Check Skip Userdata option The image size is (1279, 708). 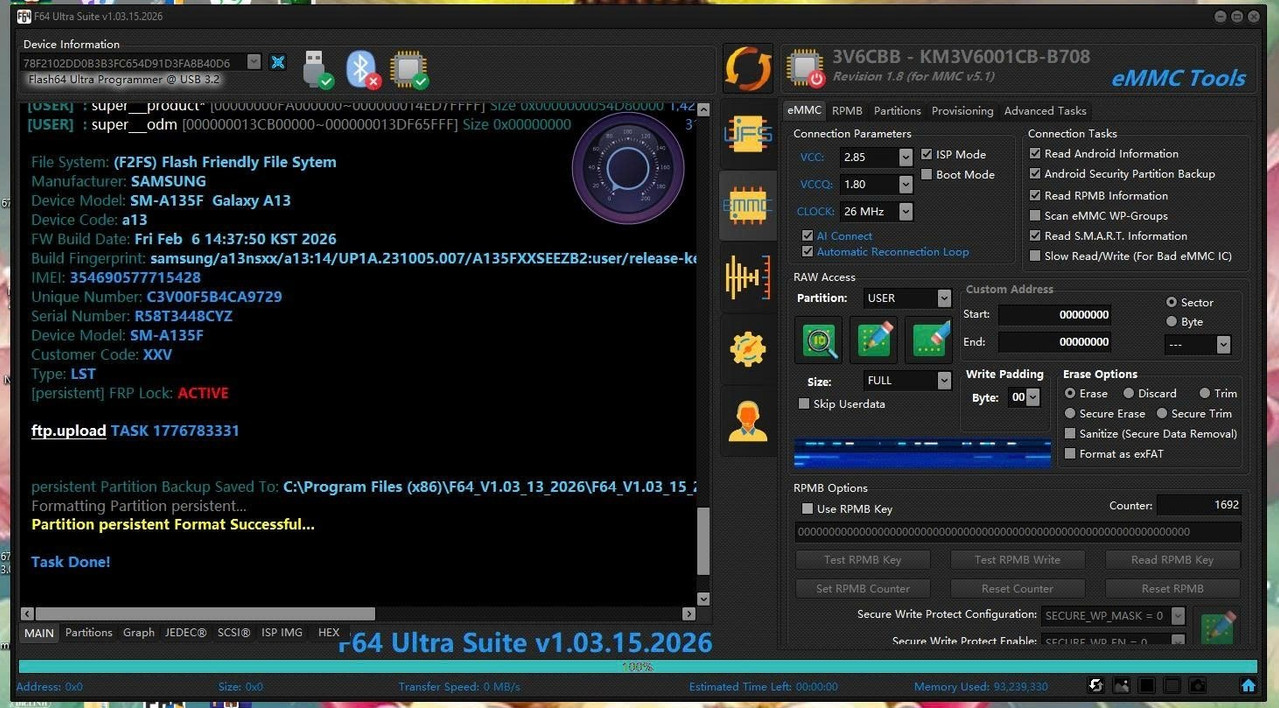point(804,404)
